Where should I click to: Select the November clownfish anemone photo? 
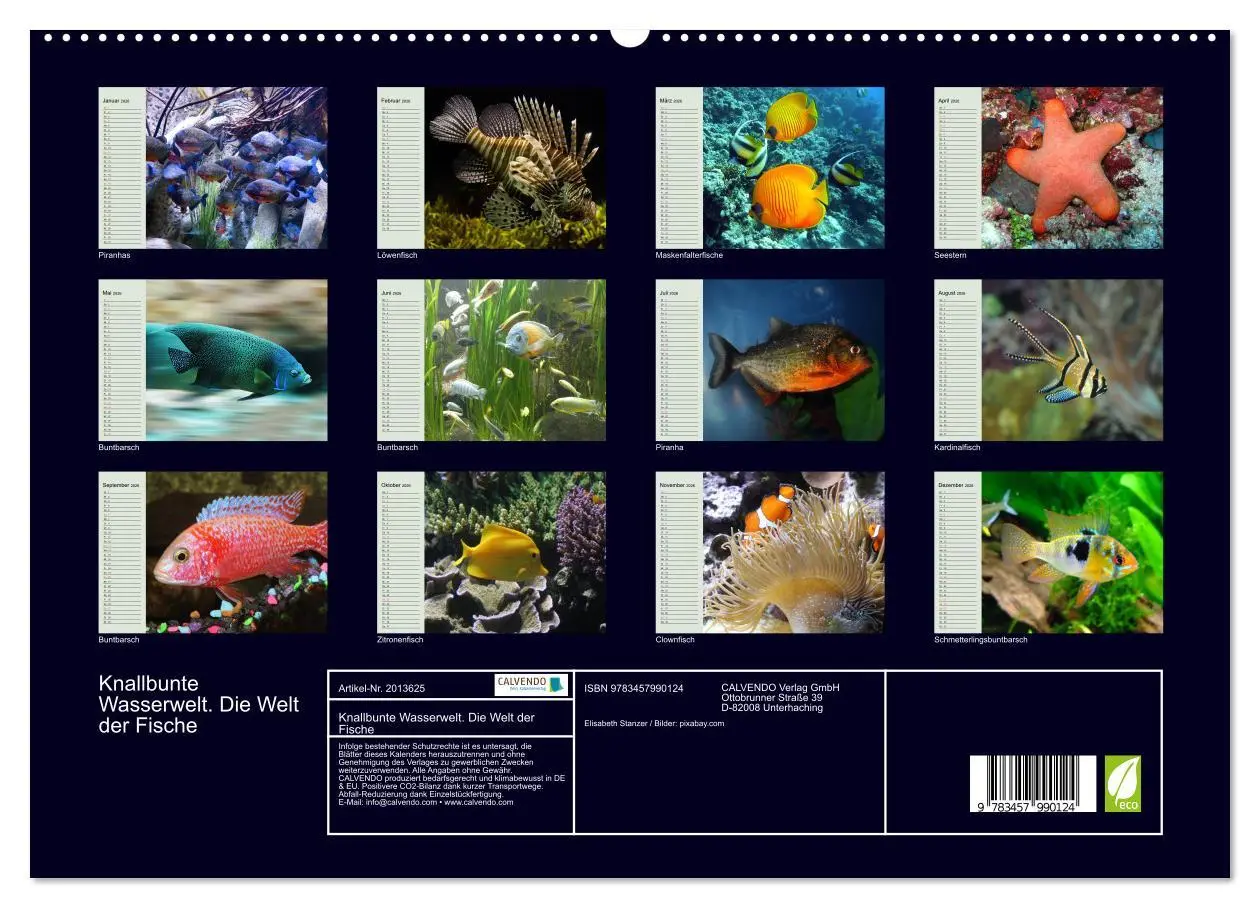pos(794,552)
